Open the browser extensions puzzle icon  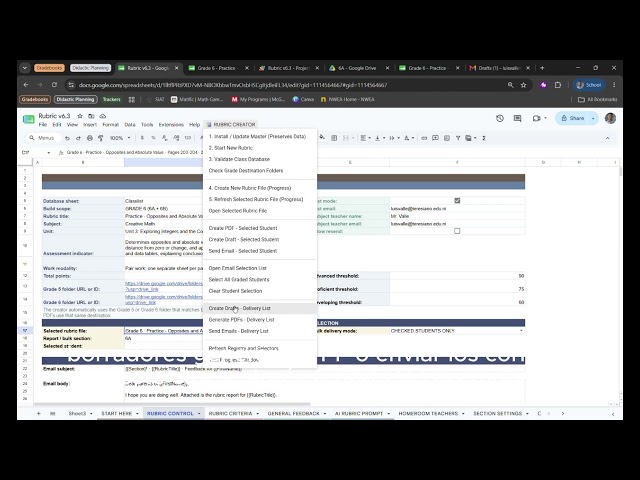(558, 85)
